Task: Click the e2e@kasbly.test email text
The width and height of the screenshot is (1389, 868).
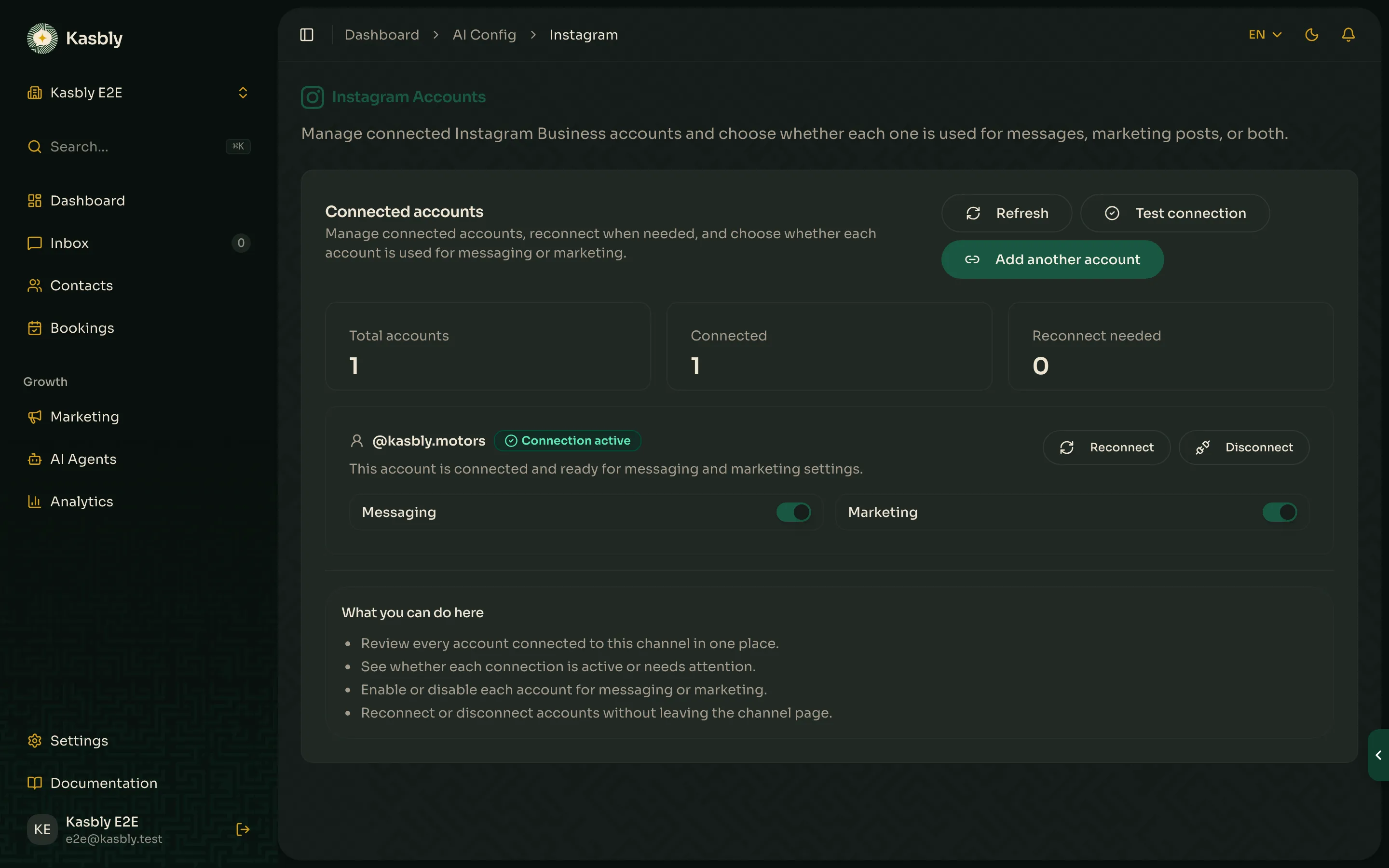Action: coord(114,839)
